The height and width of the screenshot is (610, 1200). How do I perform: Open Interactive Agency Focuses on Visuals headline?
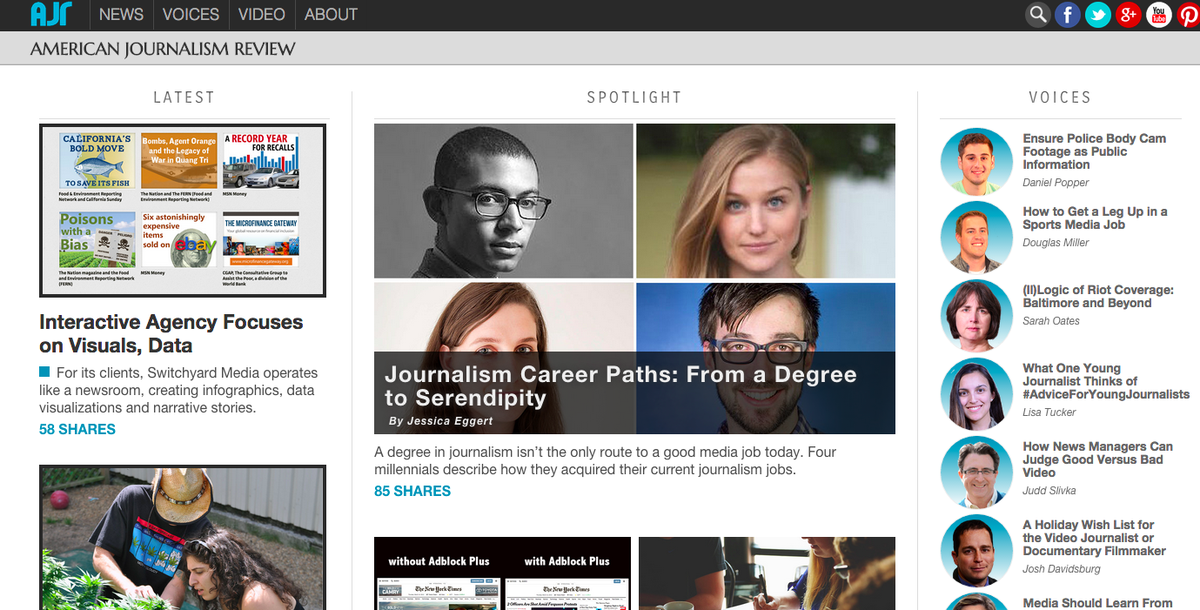click(171, 334)
